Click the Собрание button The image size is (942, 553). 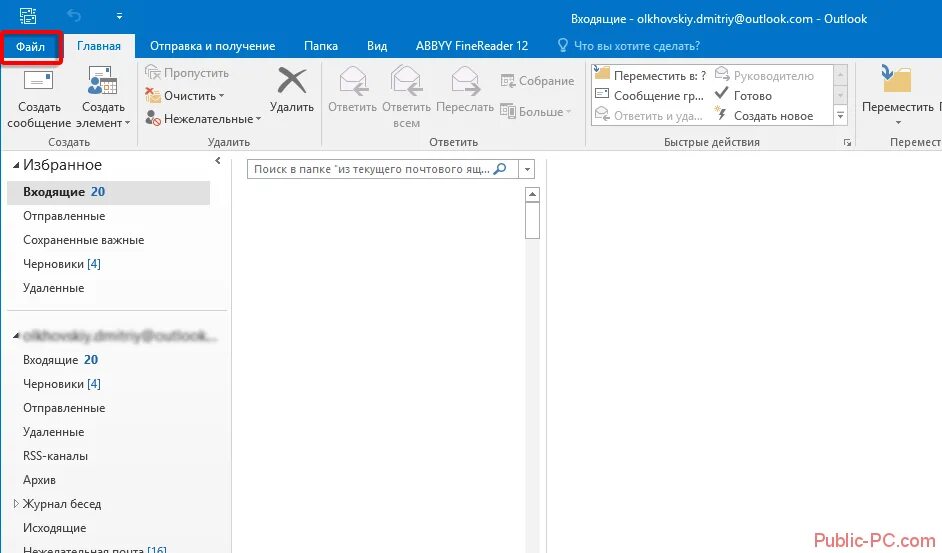tap(537, 81)
